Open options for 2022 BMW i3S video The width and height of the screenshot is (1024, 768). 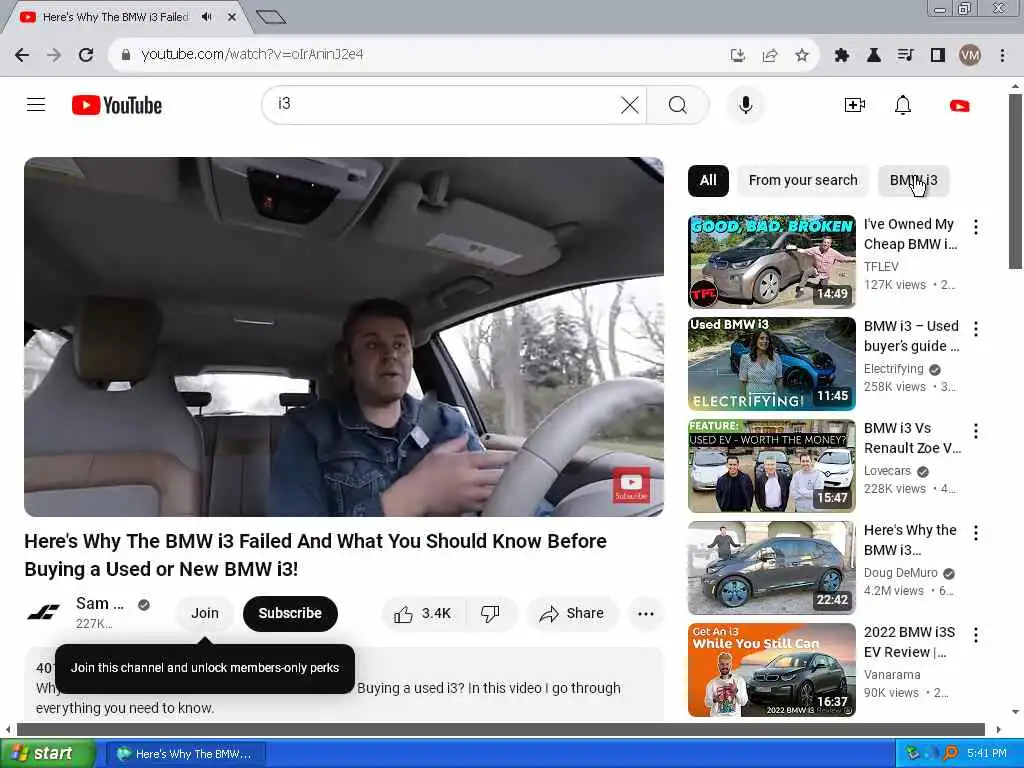[x=976, y=635]
